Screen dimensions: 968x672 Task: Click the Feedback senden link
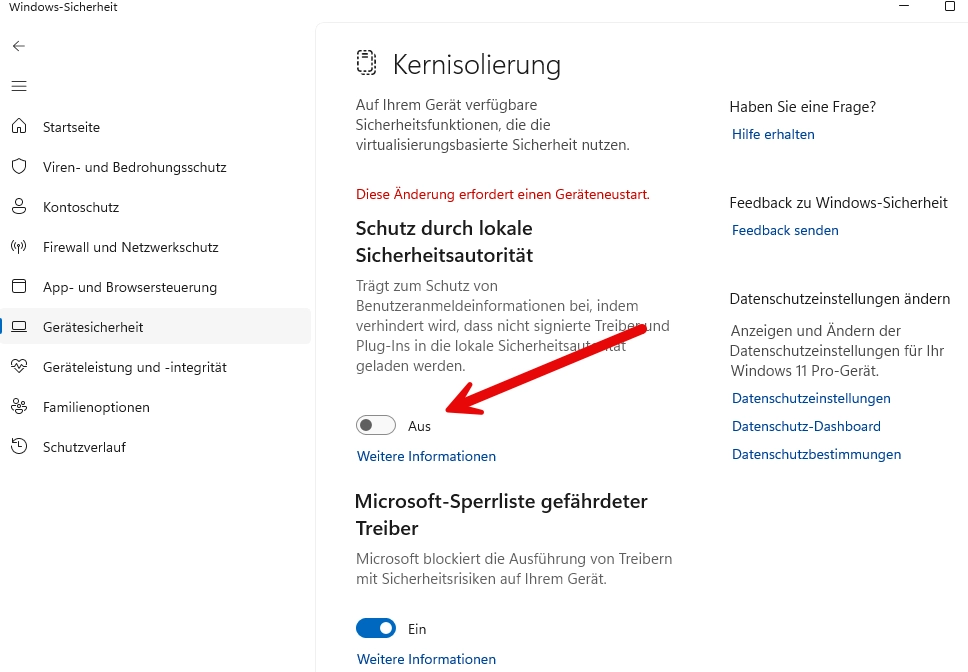785,230
